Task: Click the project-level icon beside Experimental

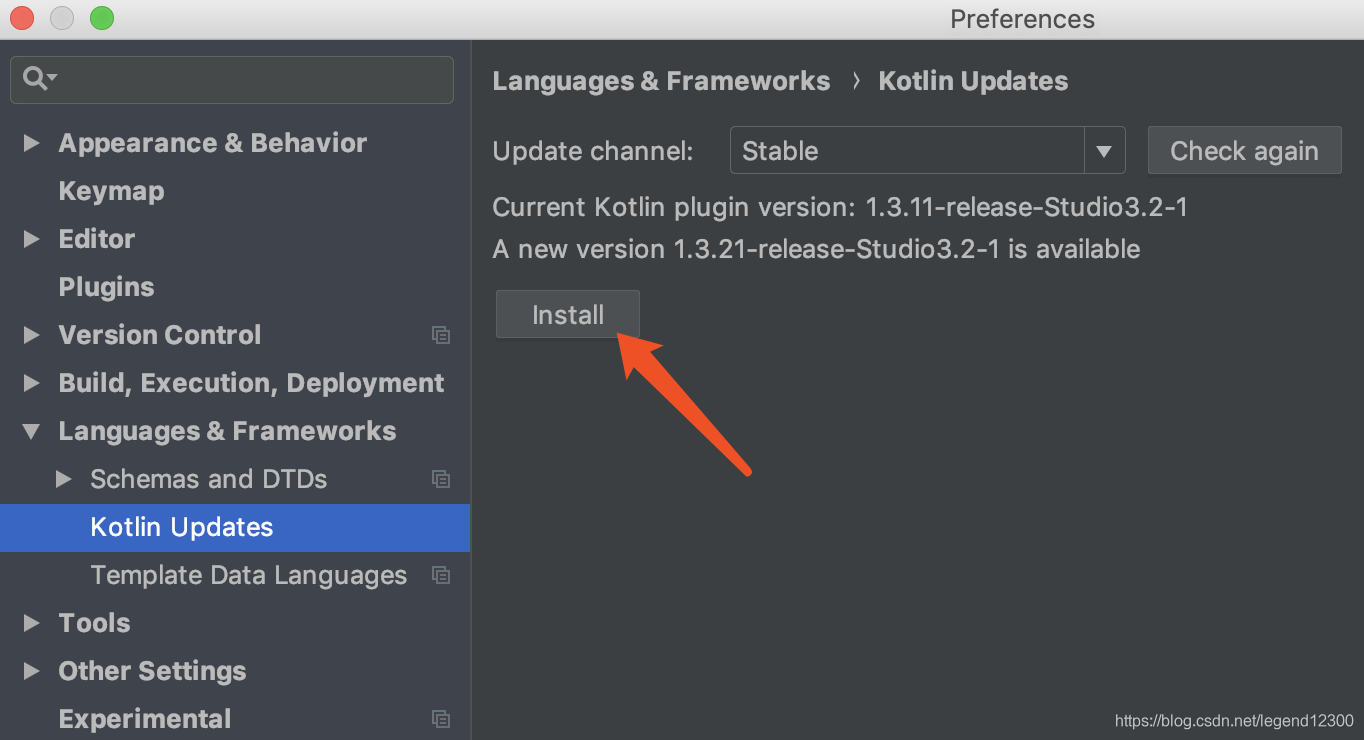Action: [x=441, y=719]
